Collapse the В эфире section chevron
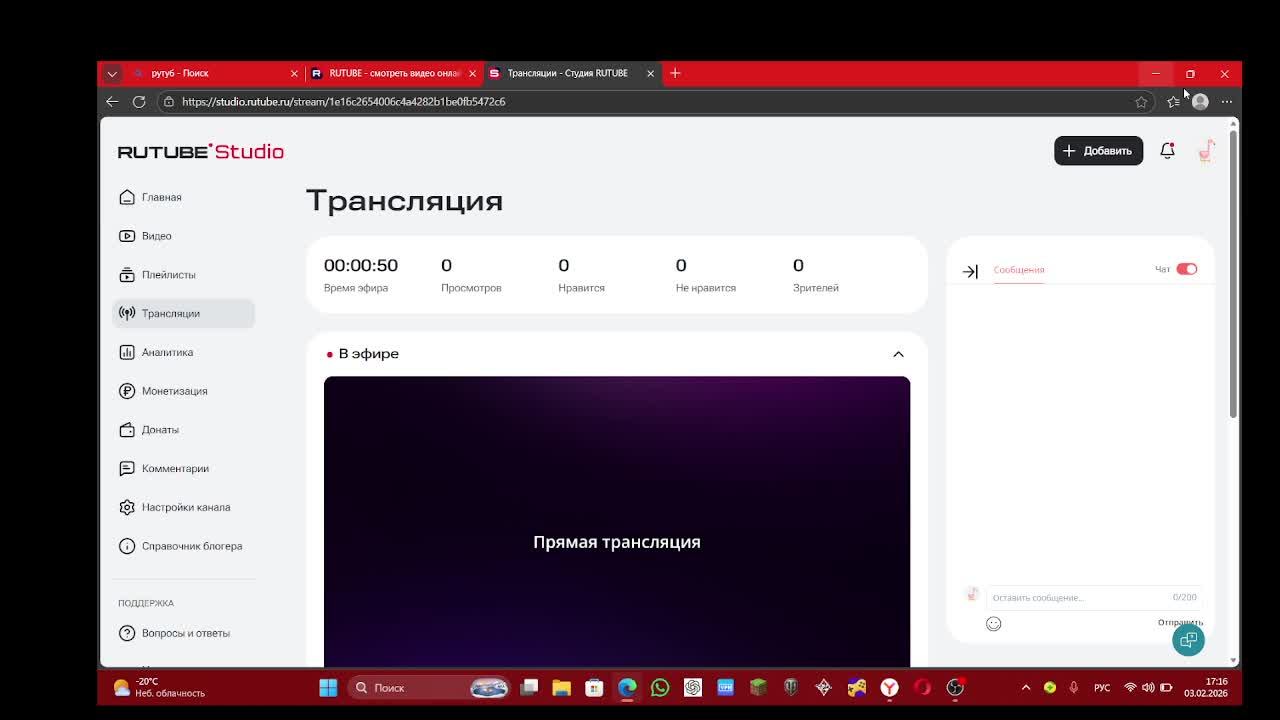The image size is (1280, 720). coord(898,354)
